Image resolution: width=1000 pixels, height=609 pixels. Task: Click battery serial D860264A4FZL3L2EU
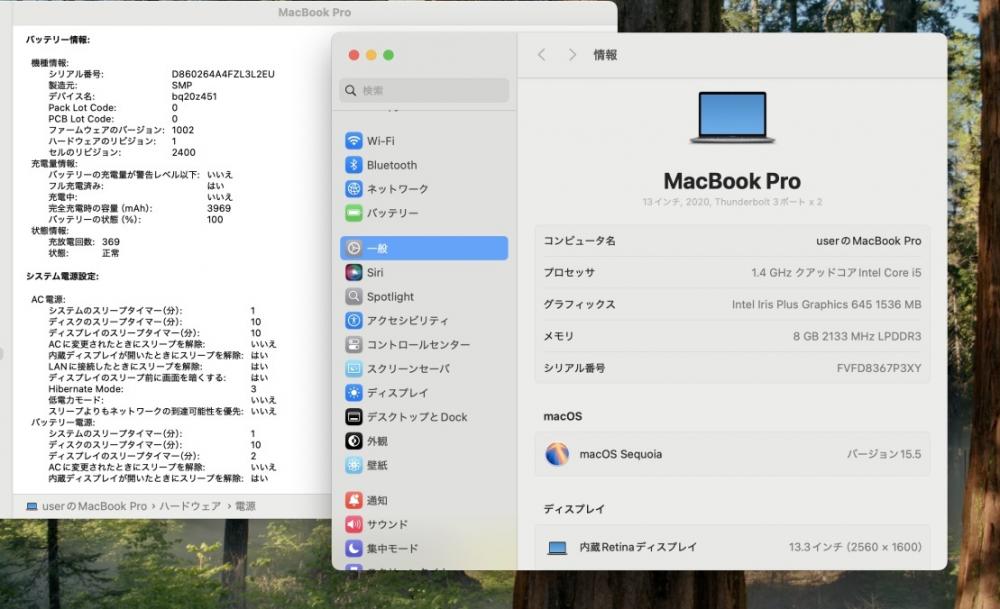[223, 74]
